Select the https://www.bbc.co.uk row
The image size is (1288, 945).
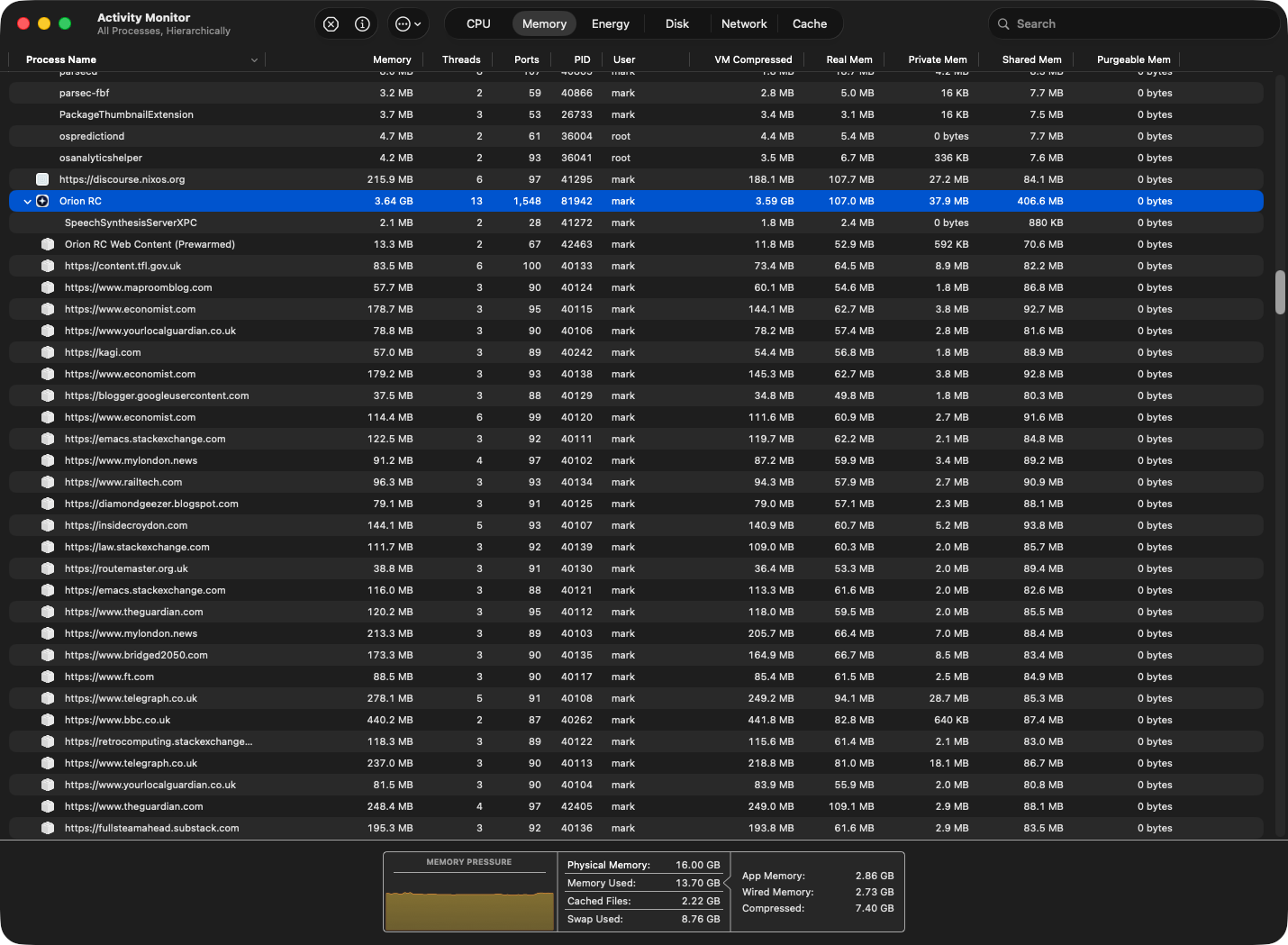coord(636,720)
